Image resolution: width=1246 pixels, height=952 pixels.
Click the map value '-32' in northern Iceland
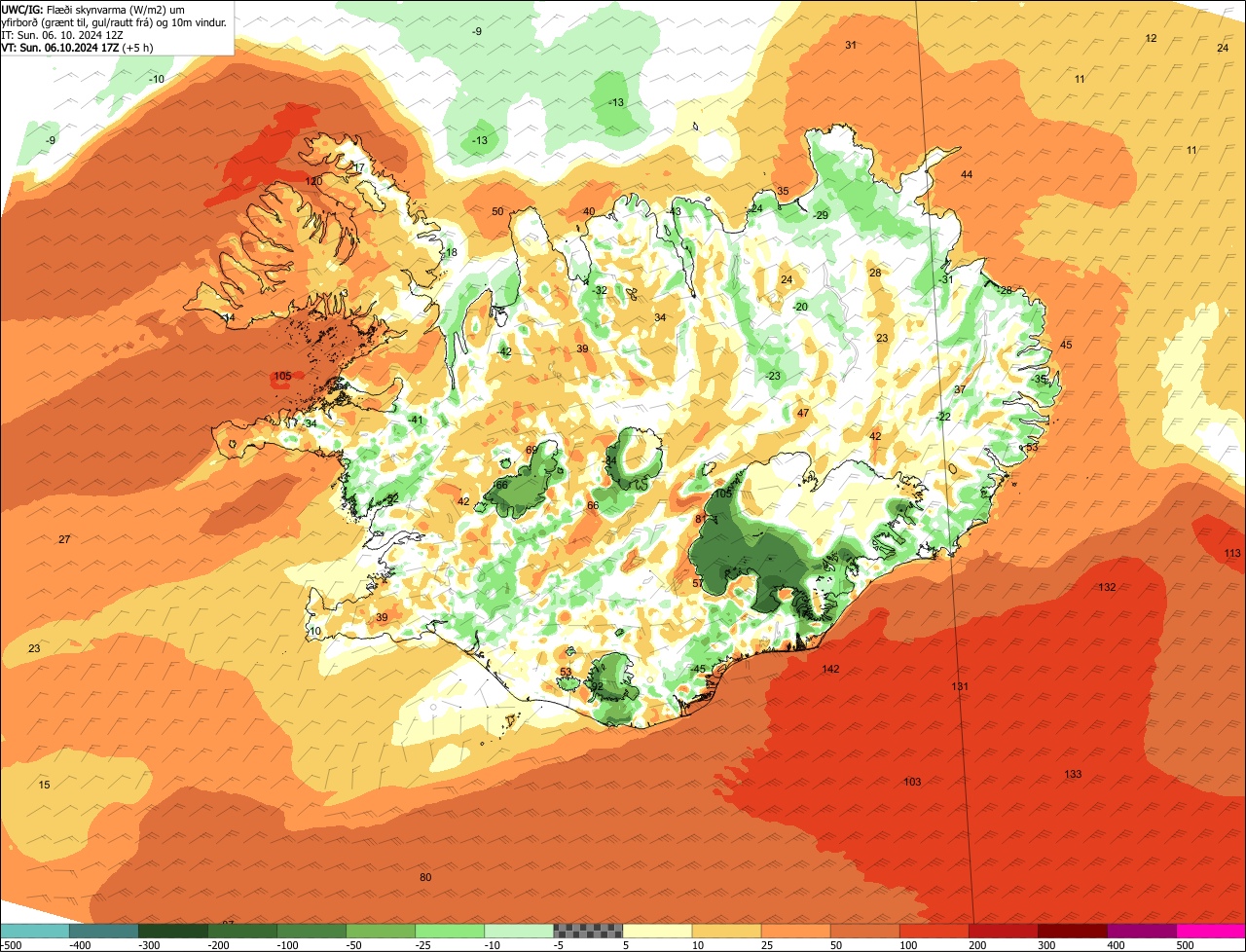(x=600, y=290)
